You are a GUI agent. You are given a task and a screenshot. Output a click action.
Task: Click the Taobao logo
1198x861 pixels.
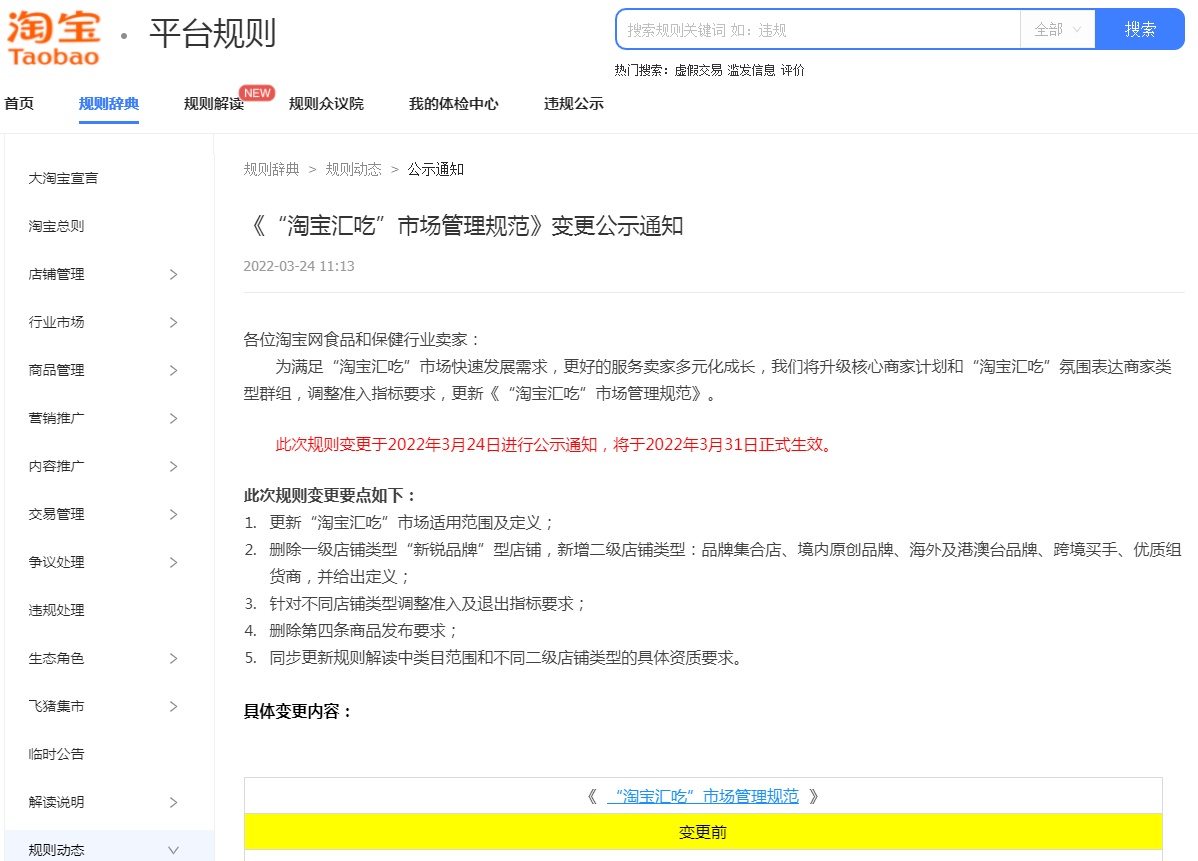(x=53, y=38)
